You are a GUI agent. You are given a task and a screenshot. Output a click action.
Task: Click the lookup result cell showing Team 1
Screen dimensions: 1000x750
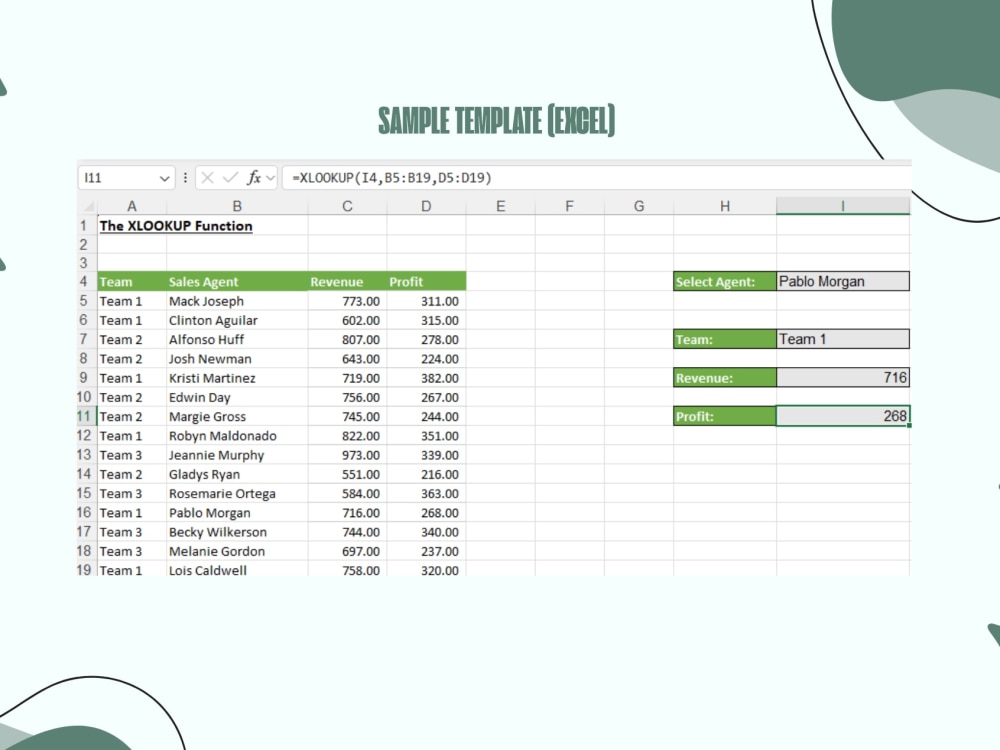tap(843, 339)
